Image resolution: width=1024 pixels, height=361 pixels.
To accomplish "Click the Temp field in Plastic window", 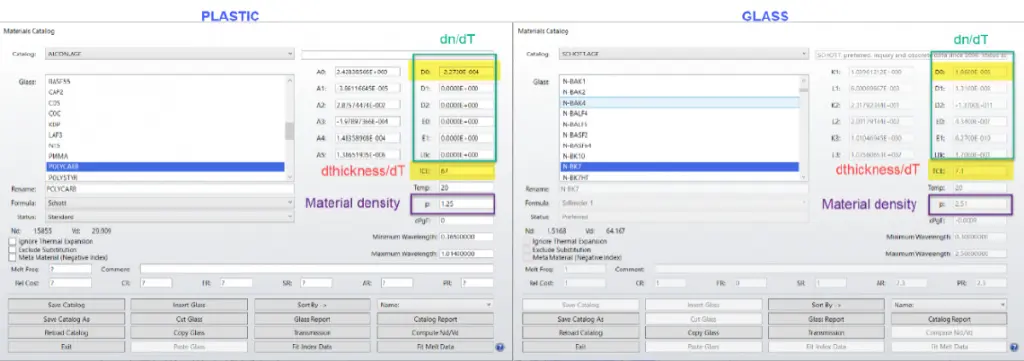I will tap(465, 188).
